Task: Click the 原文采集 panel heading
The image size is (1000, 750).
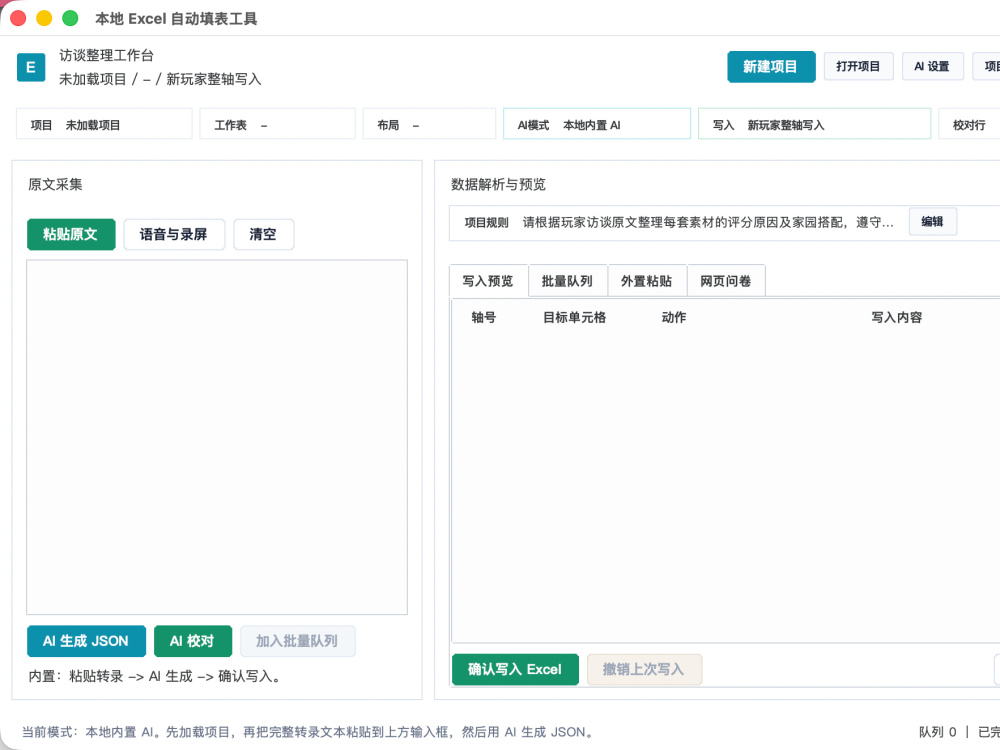Action: click(x=55, y=184)
